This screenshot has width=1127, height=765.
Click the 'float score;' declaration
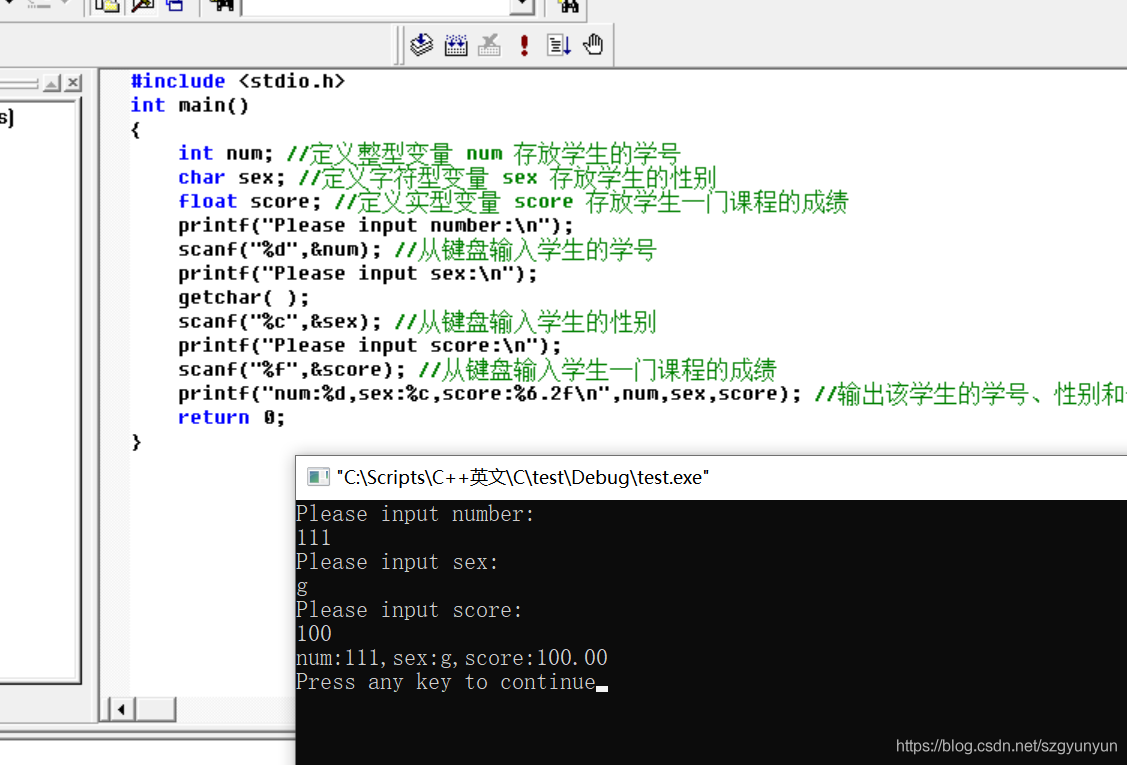click(x=249, y=201)
